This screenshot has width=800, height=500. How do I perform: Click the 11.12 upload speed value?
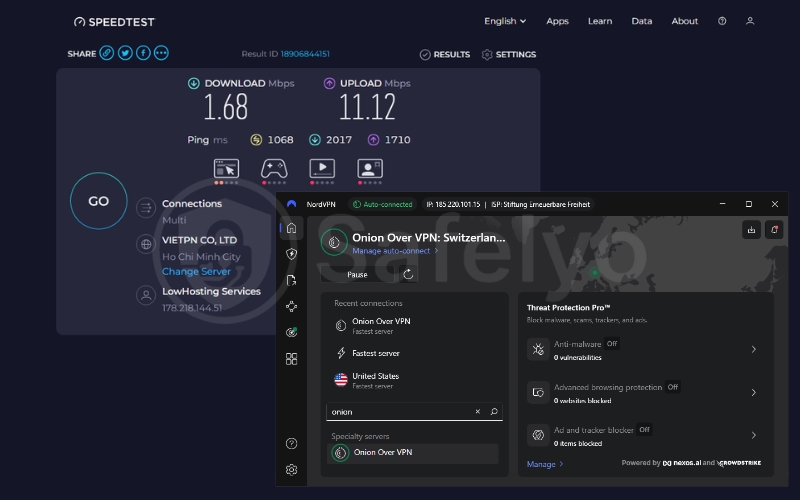[x=367, y=107]
